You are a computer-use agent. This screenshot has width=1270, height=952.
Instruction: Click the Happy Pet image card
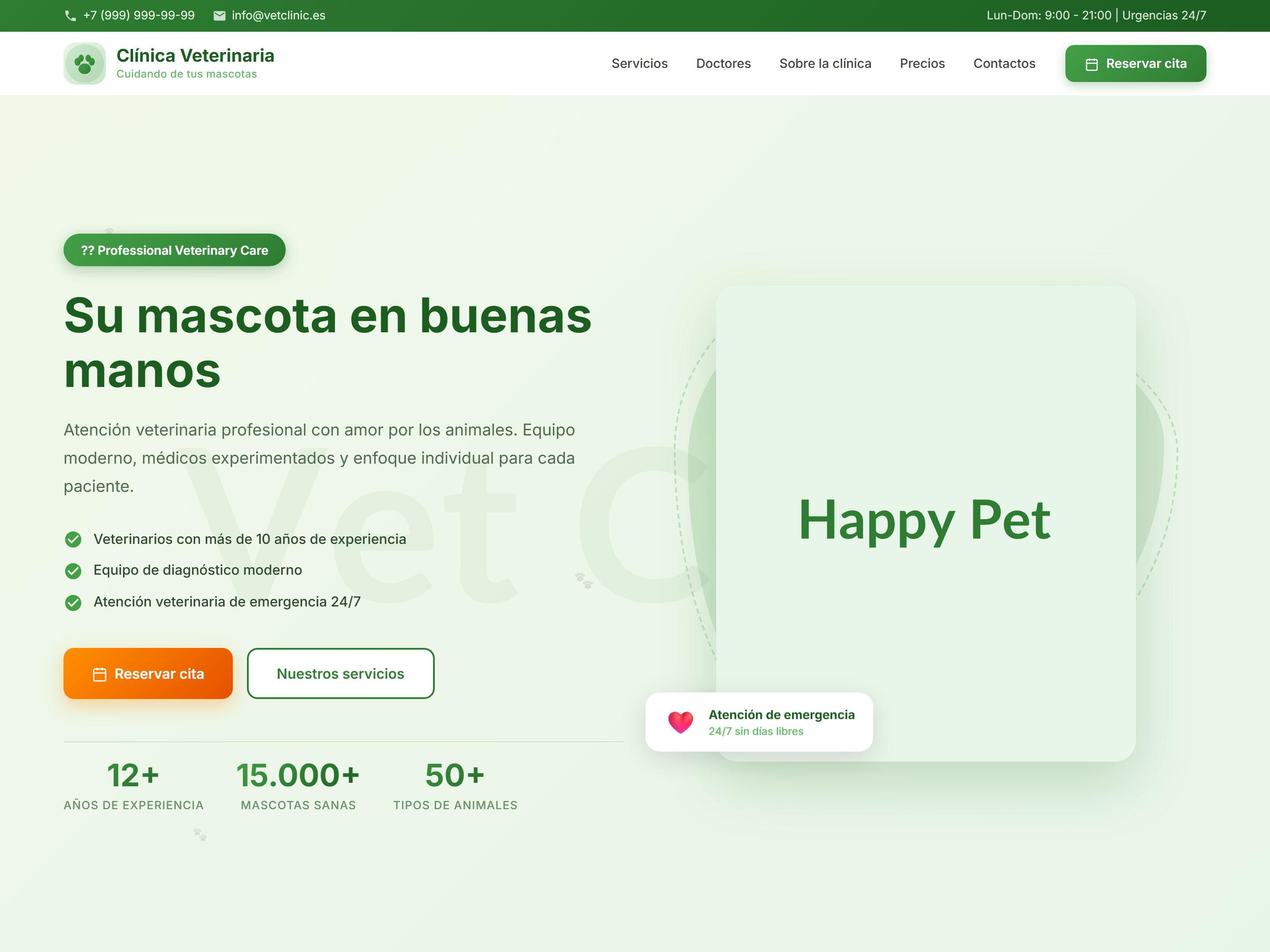[x=926, y=523]
